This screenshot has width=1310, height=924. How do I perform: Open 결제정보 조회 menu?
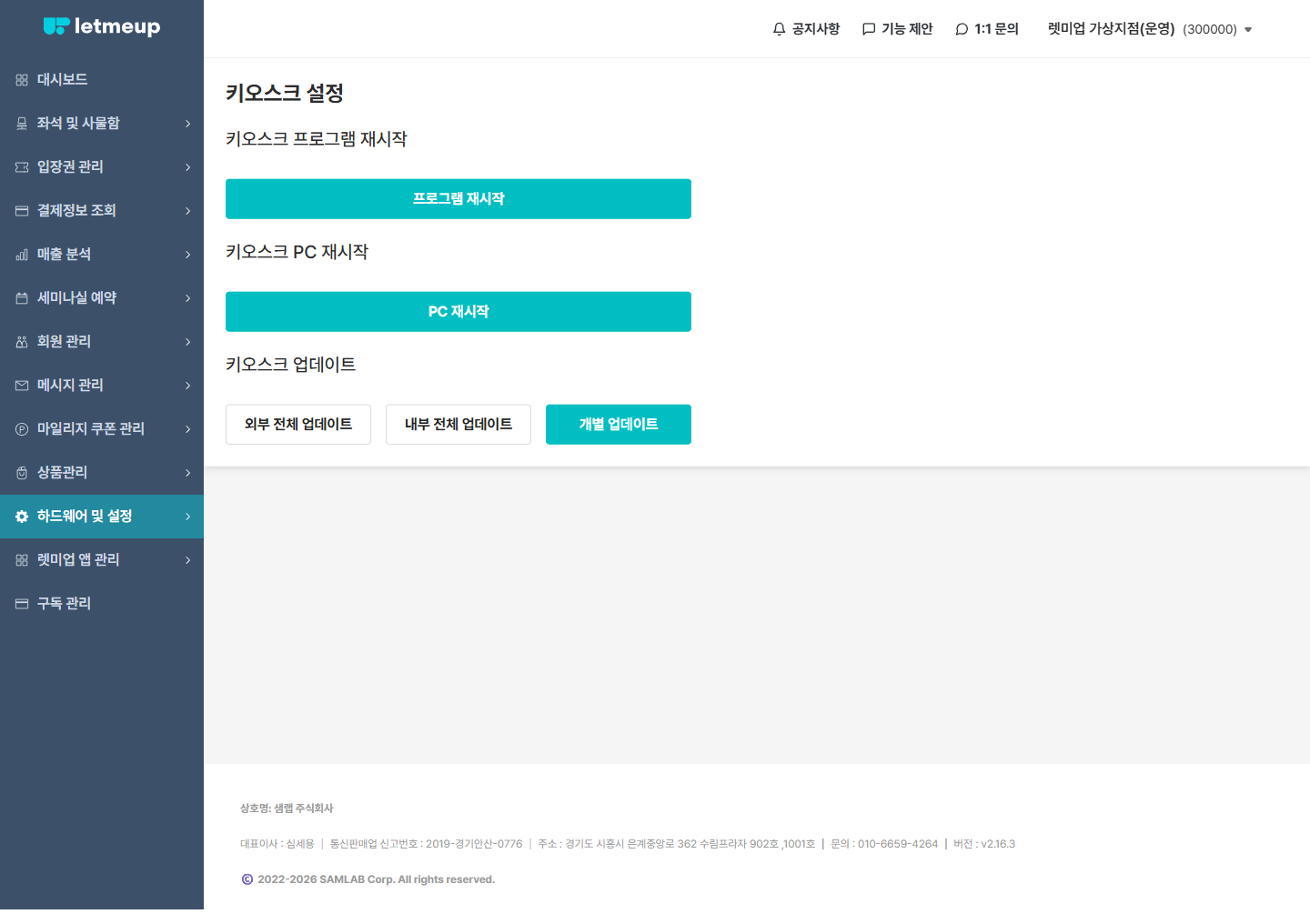[x=102, y=211]
